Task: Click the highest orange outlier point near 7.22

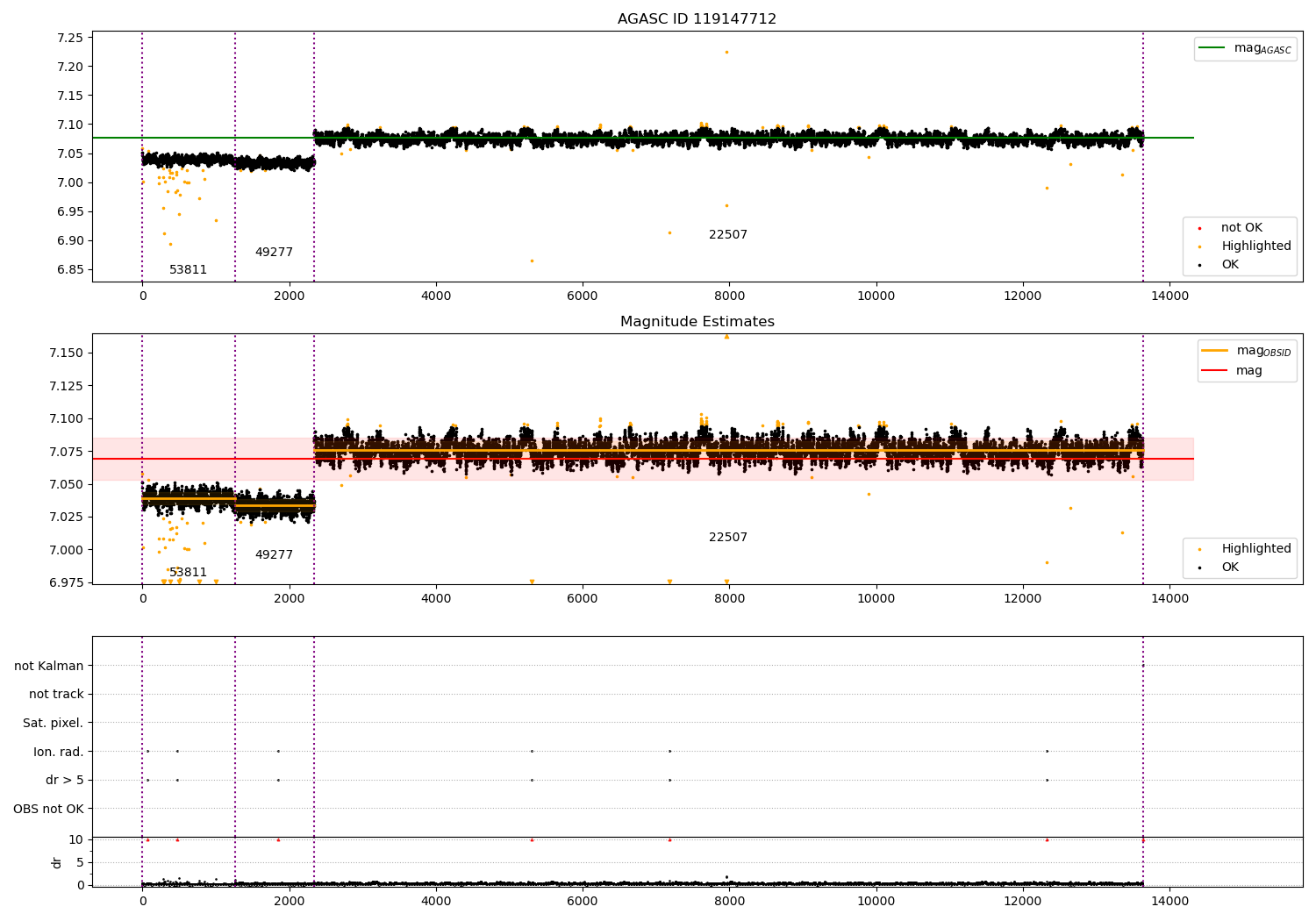Action: pyautogui.click(x=726, y=52)
